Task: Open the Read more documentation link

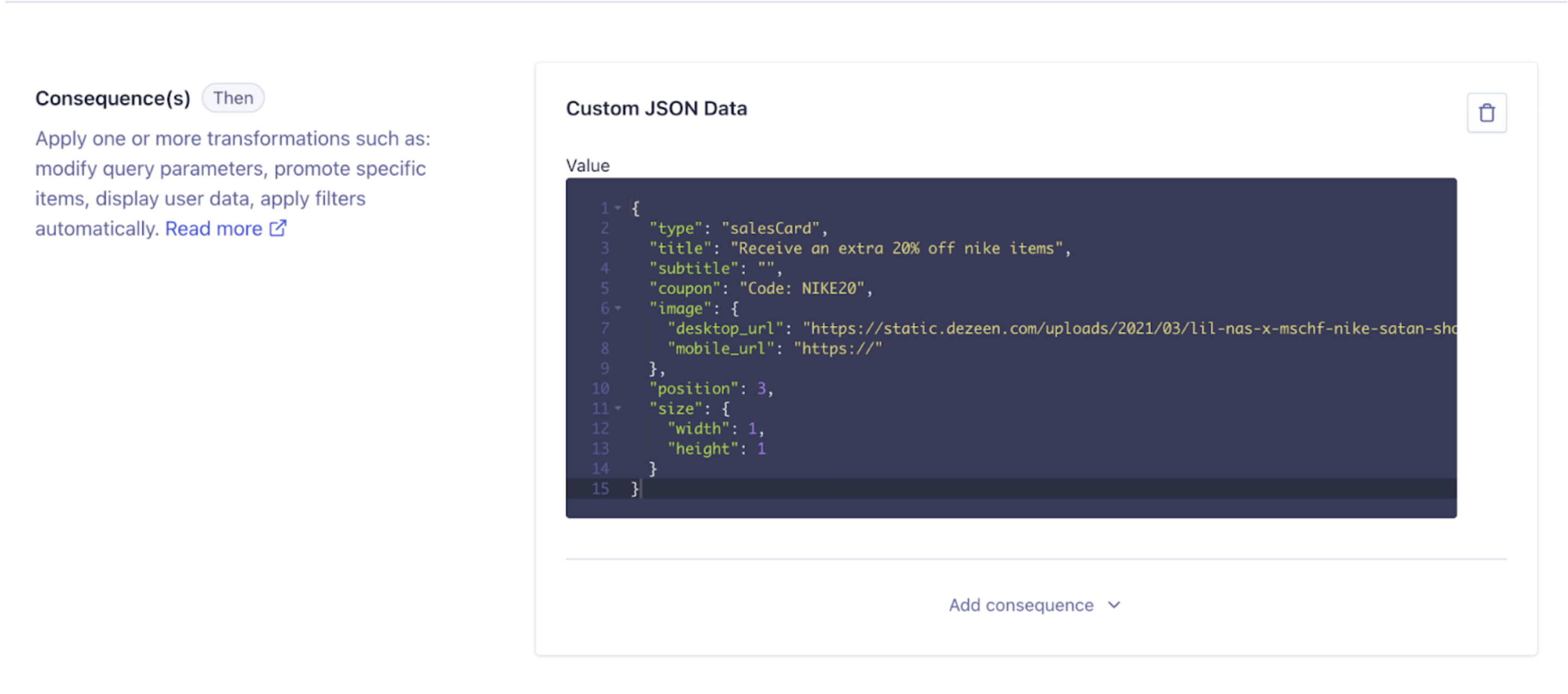Action: (x=214, y=228)
